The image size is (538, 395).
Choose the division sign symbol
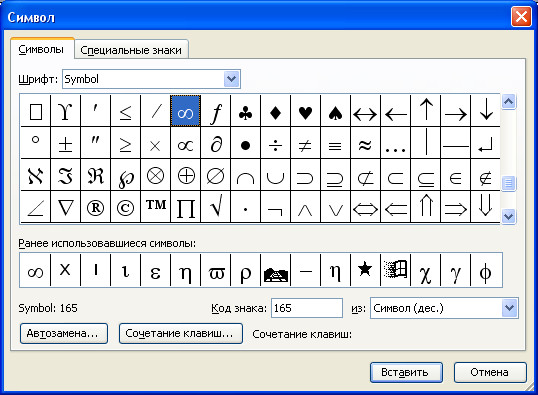click(x=276, y=143)
